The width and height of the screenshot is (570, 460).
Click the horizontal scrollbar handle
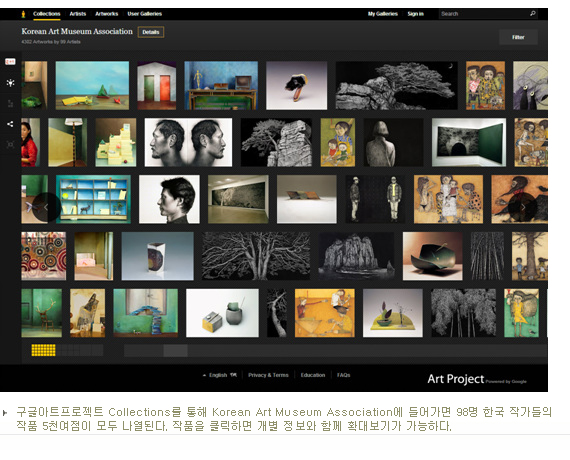(175, 351)
